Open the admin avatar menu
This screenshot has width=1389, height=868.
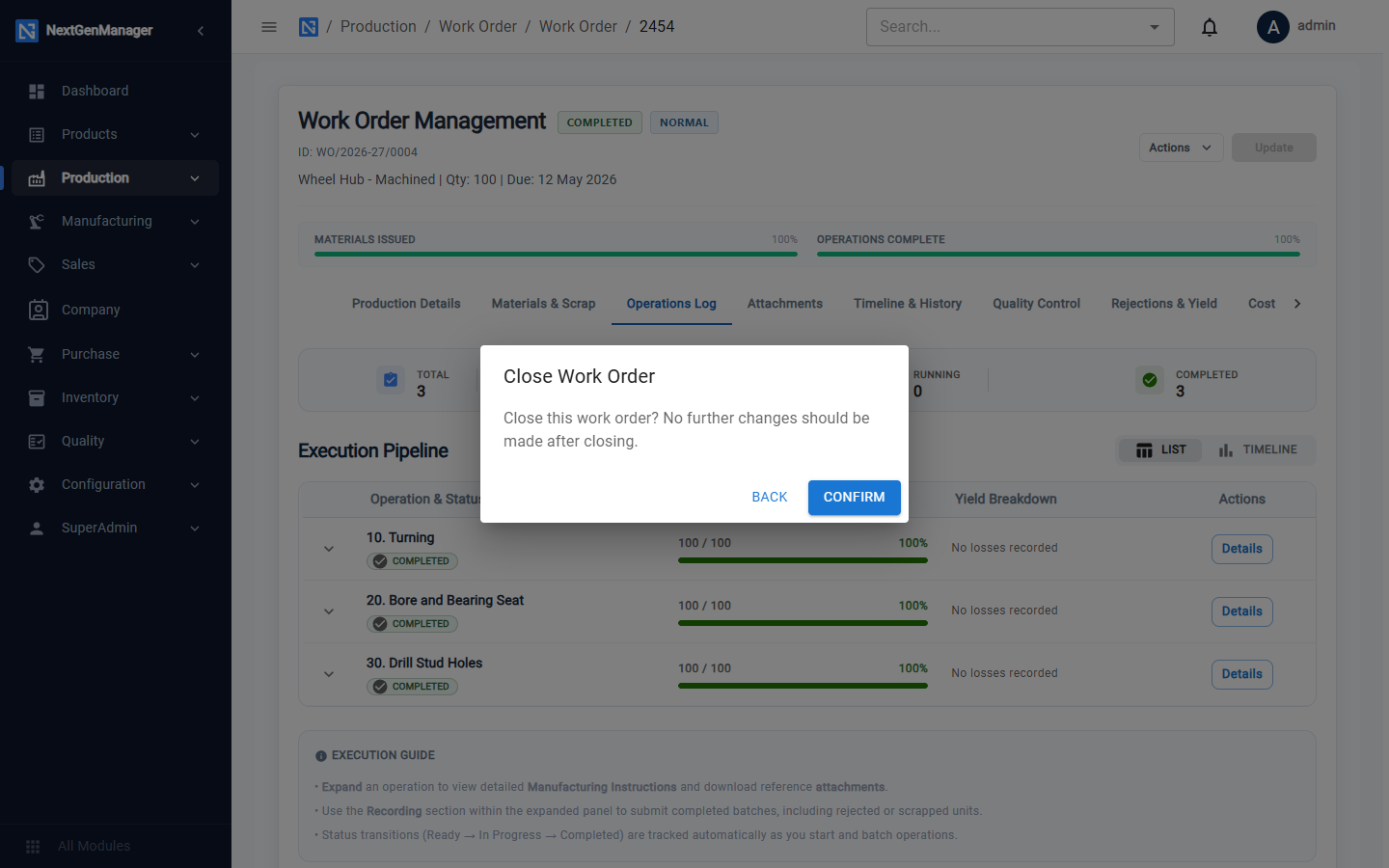tap(1273, 27)
